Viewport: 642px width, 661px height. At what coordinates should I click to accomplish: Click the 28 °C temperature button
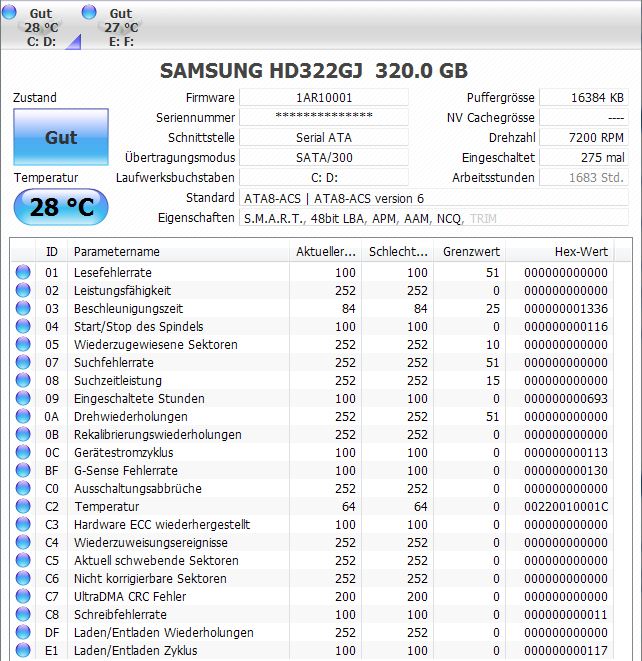coord(61,207)
